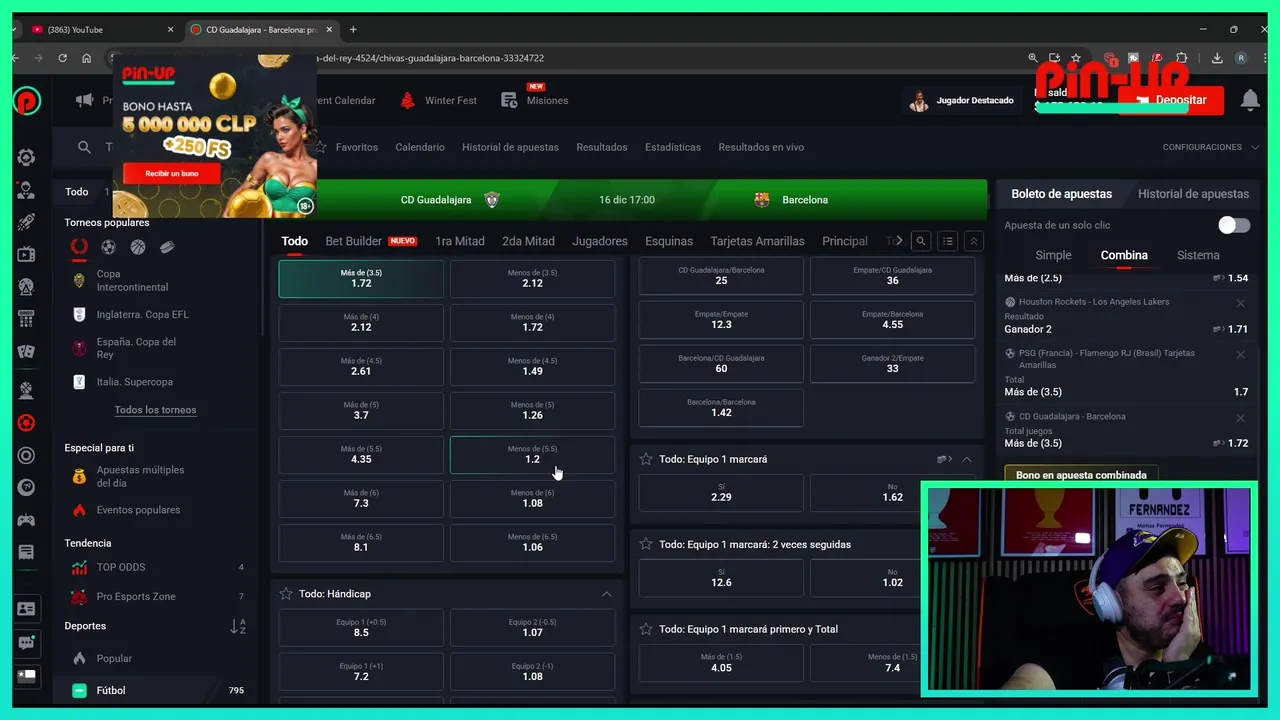This screenshot has width=1280, height=720.
Task: Open the chat icon at sidebar bottom
Action: [26, 643]
